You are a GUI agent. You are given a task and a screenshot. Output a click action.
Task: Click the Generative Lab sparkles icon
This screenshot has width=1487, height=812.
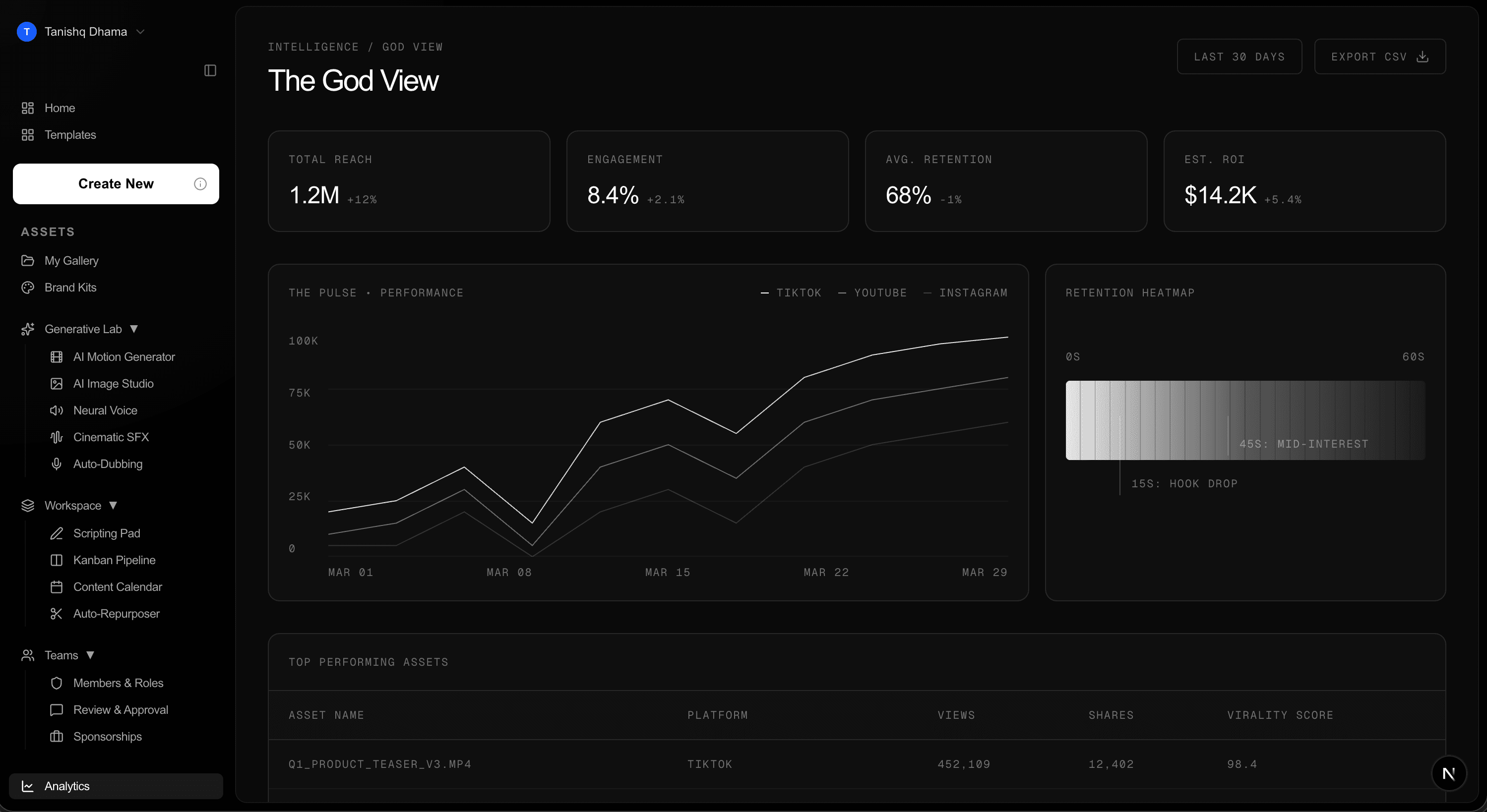pos(28,329)
